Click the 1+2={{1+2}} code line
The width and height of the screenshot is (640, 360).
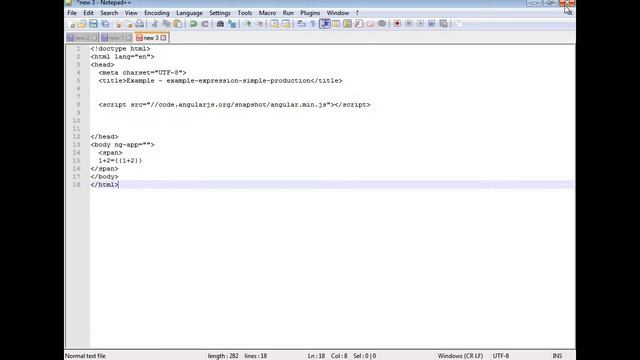coord(120,160)
